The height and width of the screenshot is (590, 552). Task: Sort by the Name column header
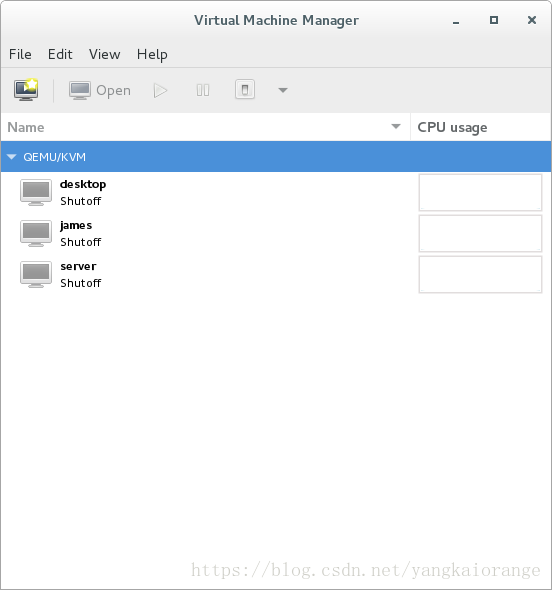205,127
